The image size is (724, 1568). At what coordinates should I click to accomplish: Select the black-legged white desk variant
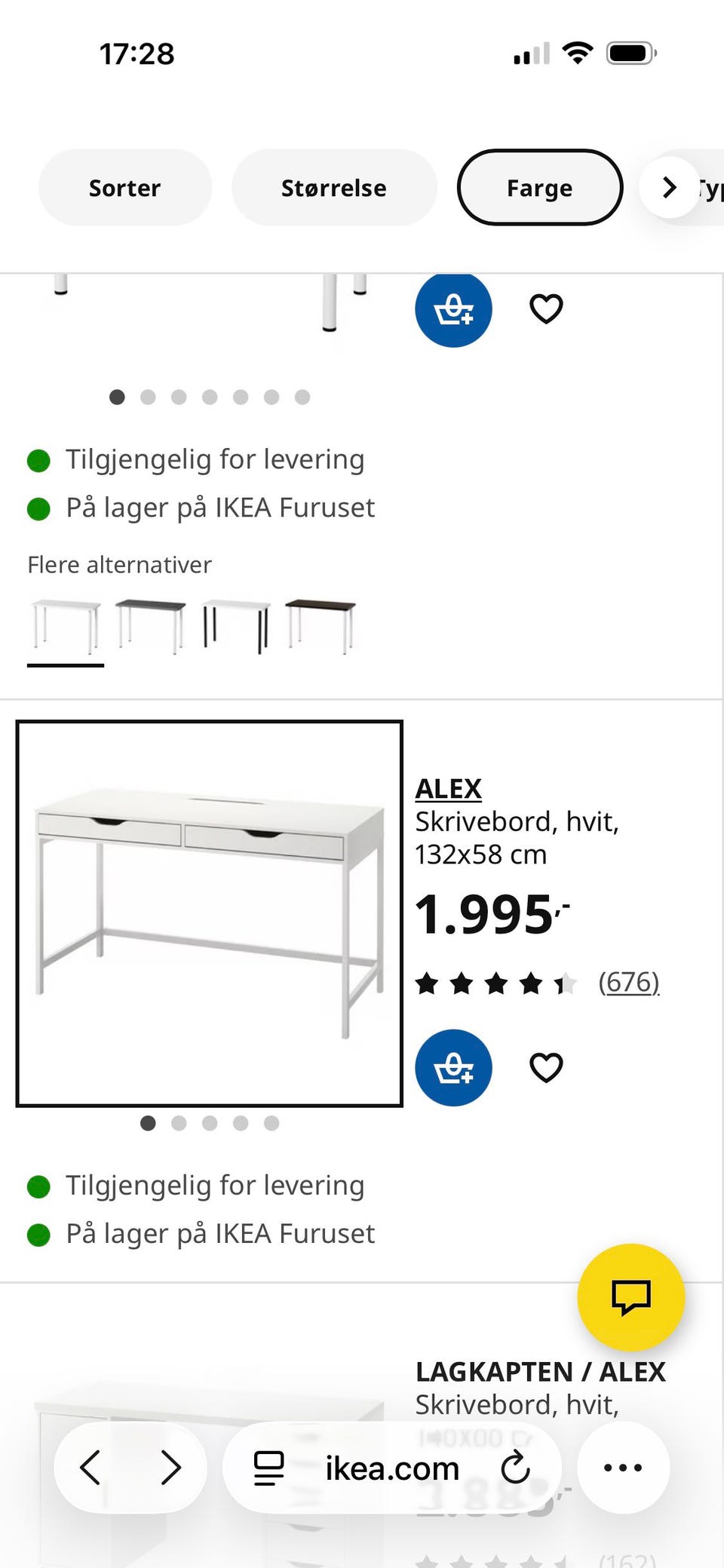point(237,627)
